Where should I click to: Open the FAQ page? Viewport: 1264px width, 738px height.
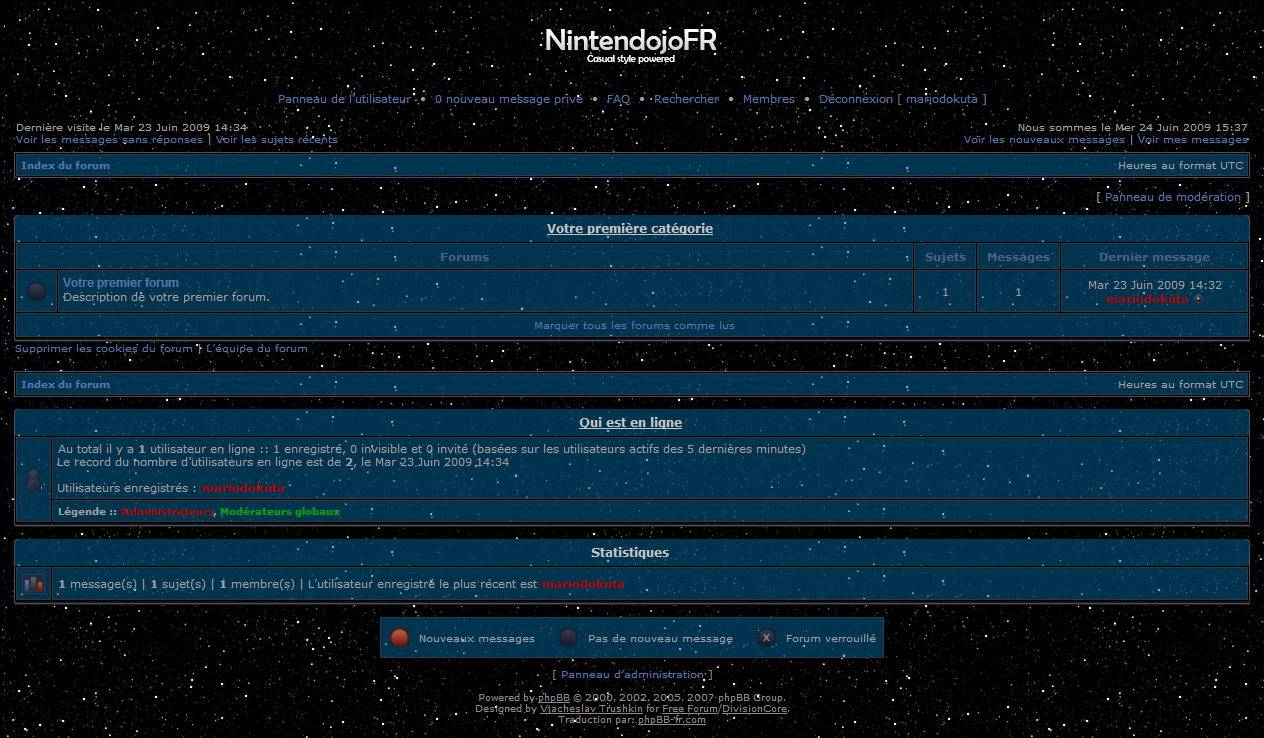click(x=618, y=99)
